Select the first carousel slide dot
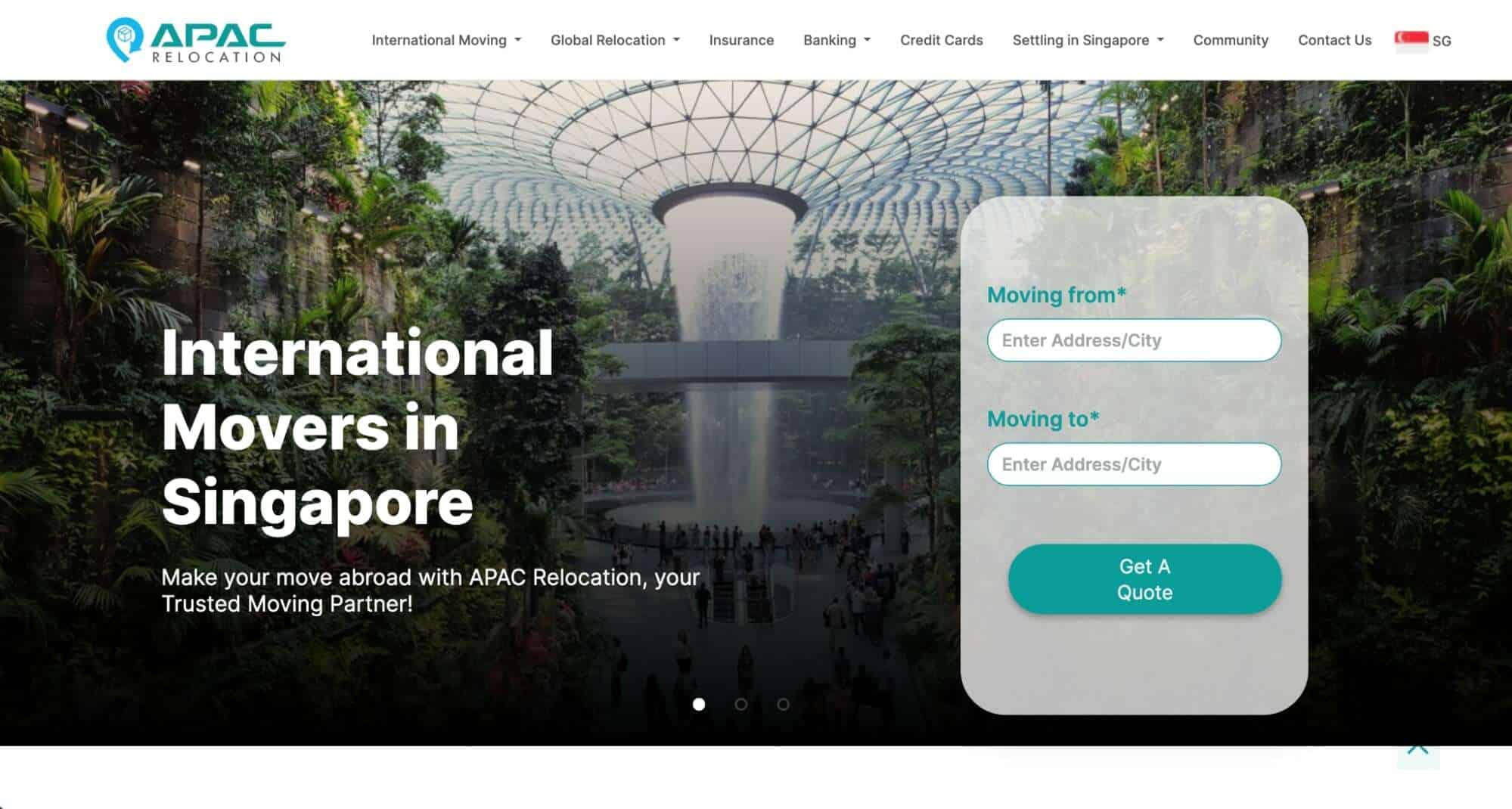The height and width of the screenshot is (809, 1512). point(699,705)
